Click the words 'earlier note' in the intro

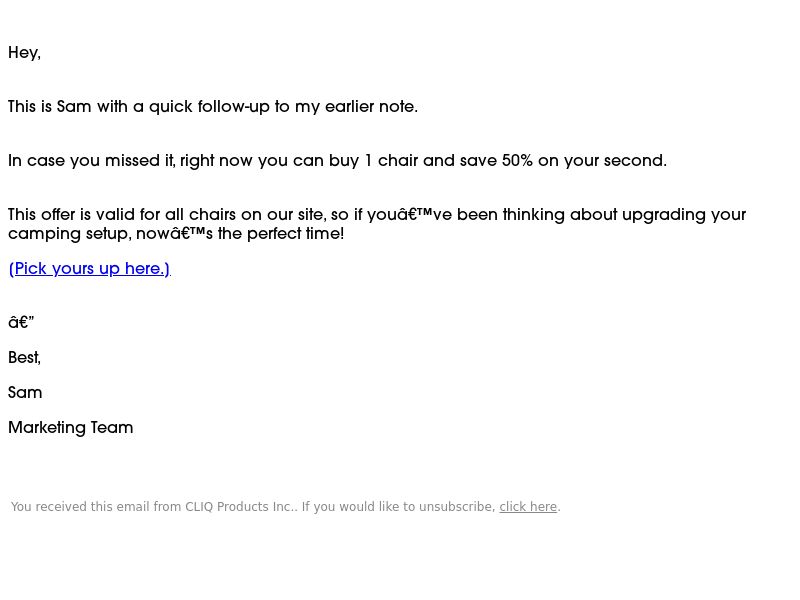pos(371,107)
